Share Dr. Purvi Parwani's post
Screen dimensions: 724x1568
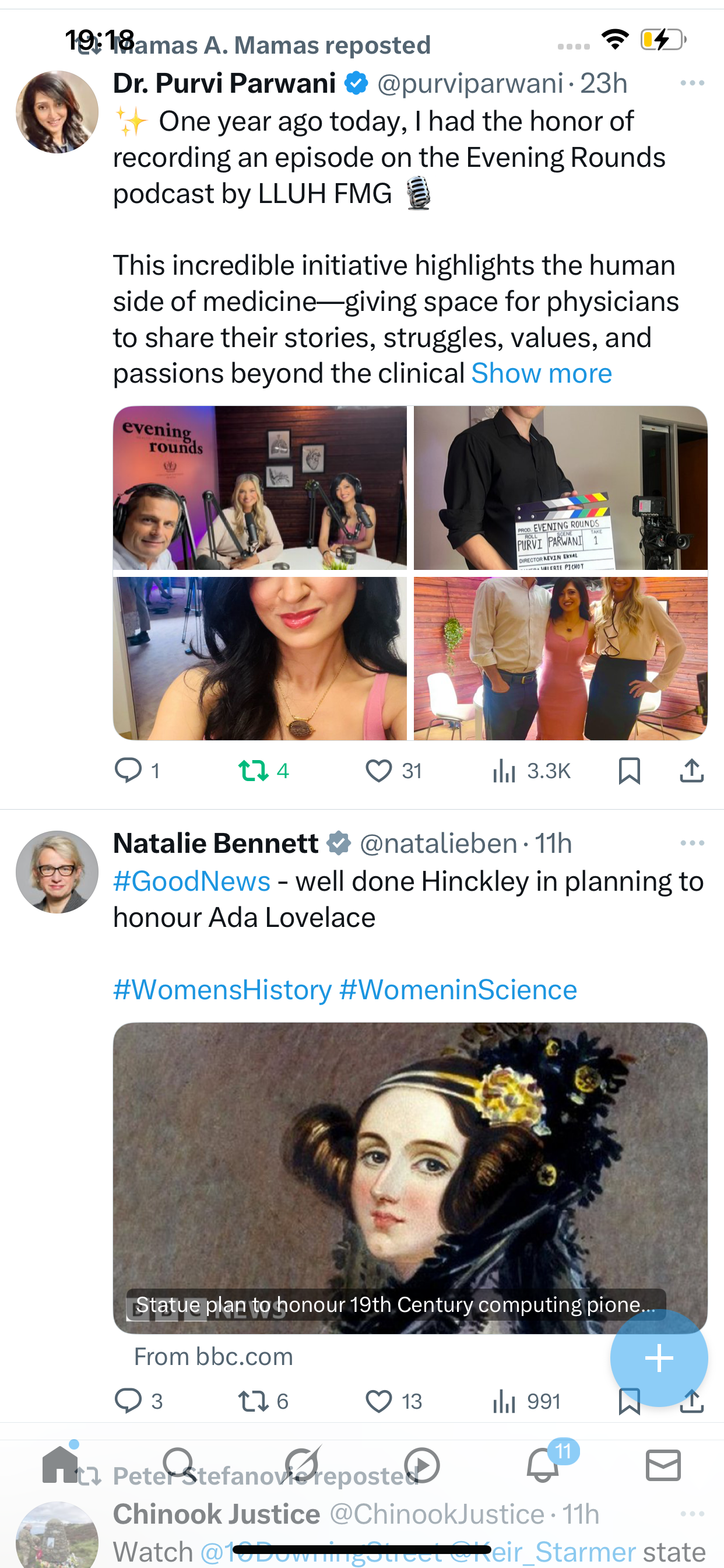691,771
